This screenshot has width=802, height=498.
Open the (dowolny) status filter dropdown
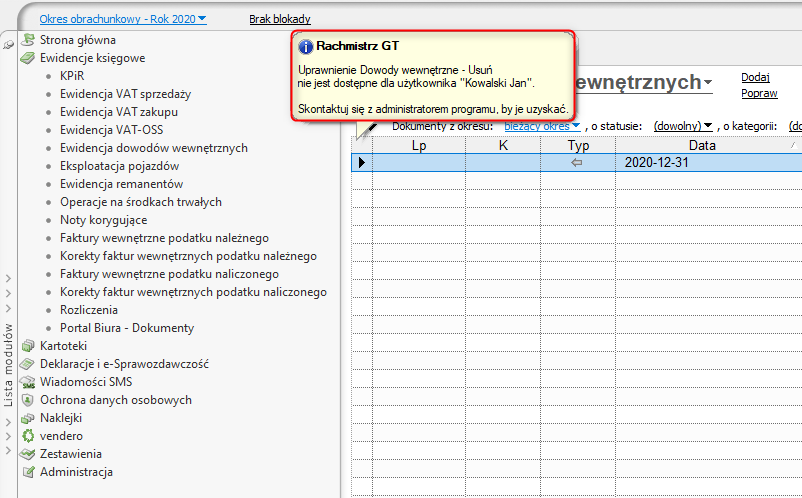683,126
